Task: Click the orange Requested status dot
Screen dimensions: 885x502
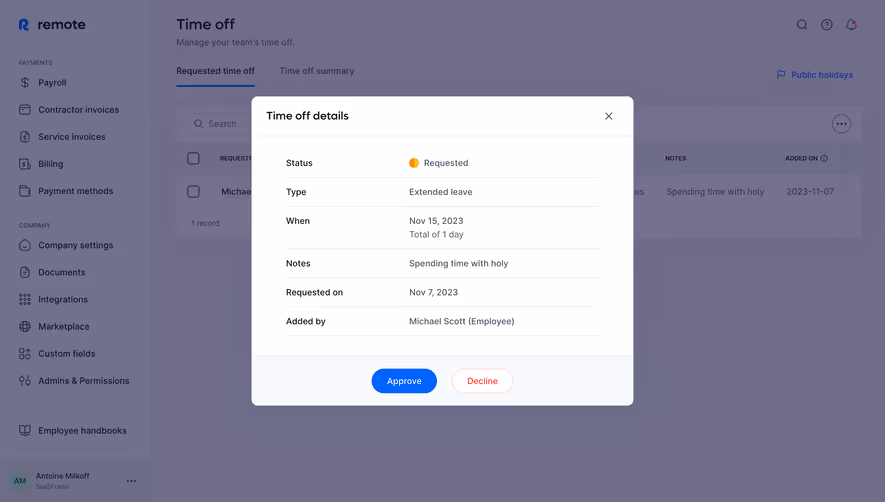Action: pos(414,163)
